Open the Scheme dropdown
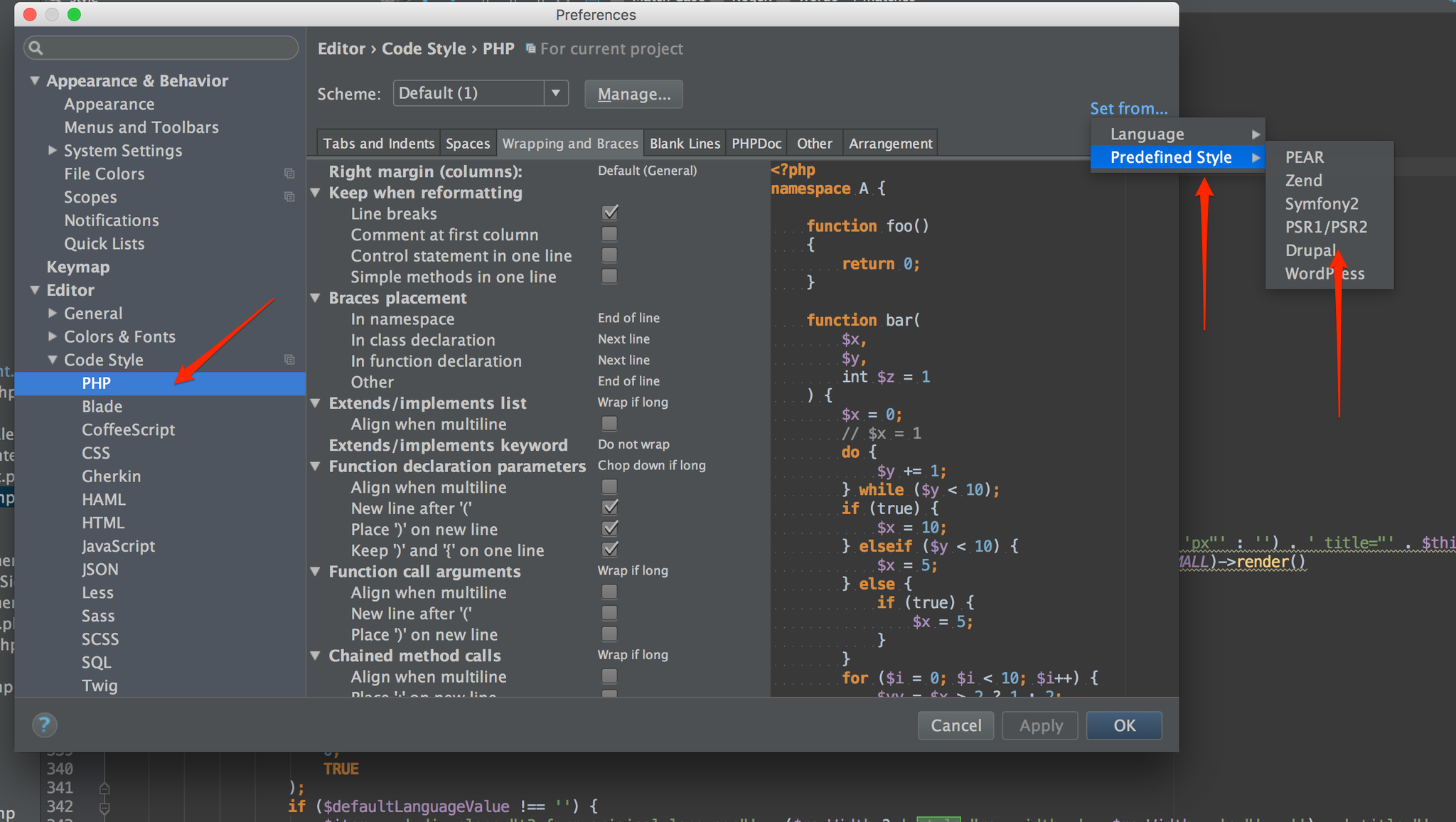This screenshot has height=822, width=1456. pyautogui.click(x=556, y=93)
